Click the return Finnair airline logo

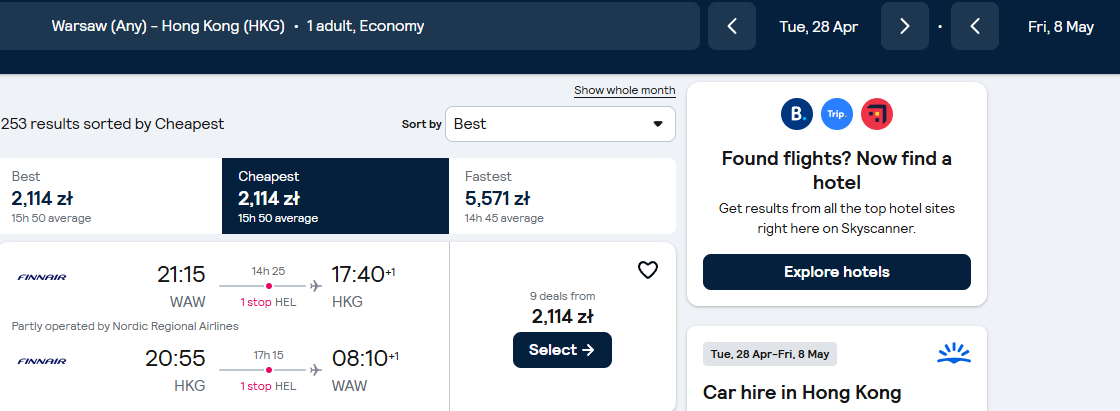click(41, 361)
